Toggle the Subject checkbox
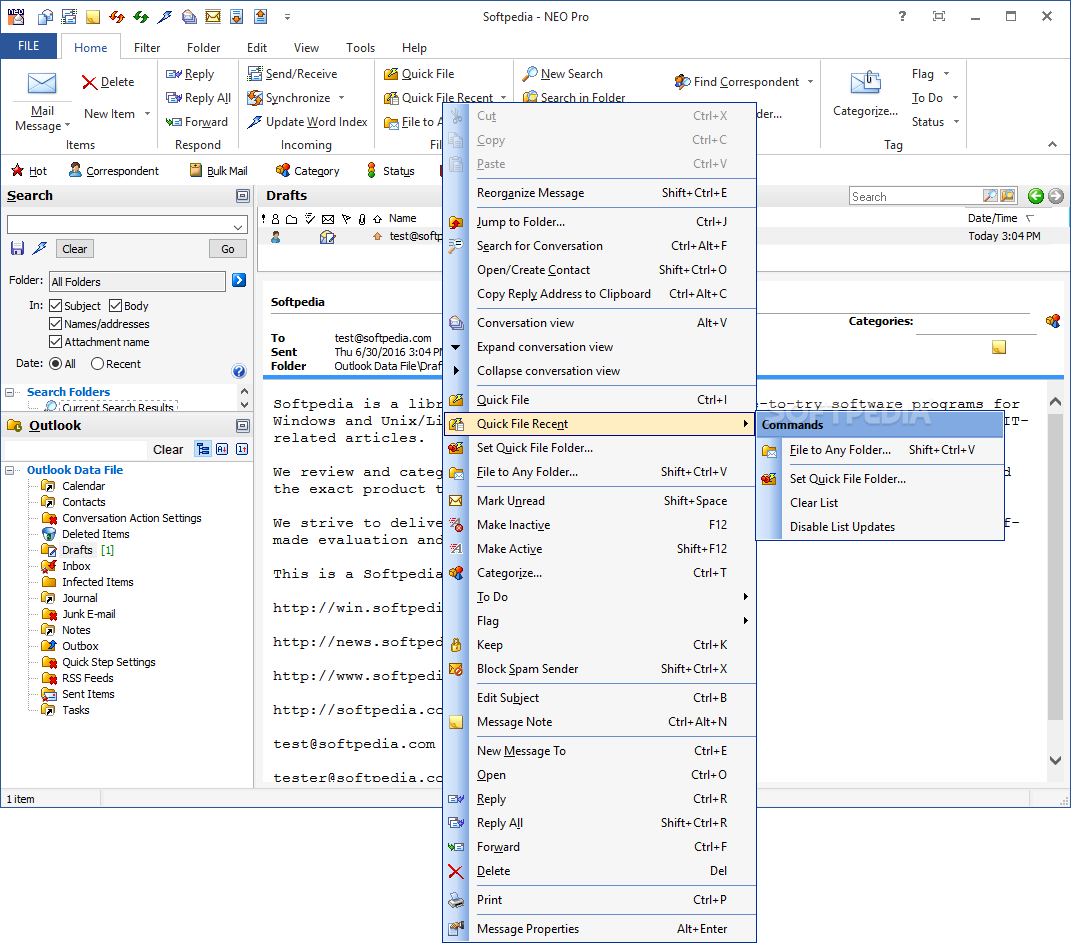The height and width of the screenshot is (943, 1071). coord(56,305)
